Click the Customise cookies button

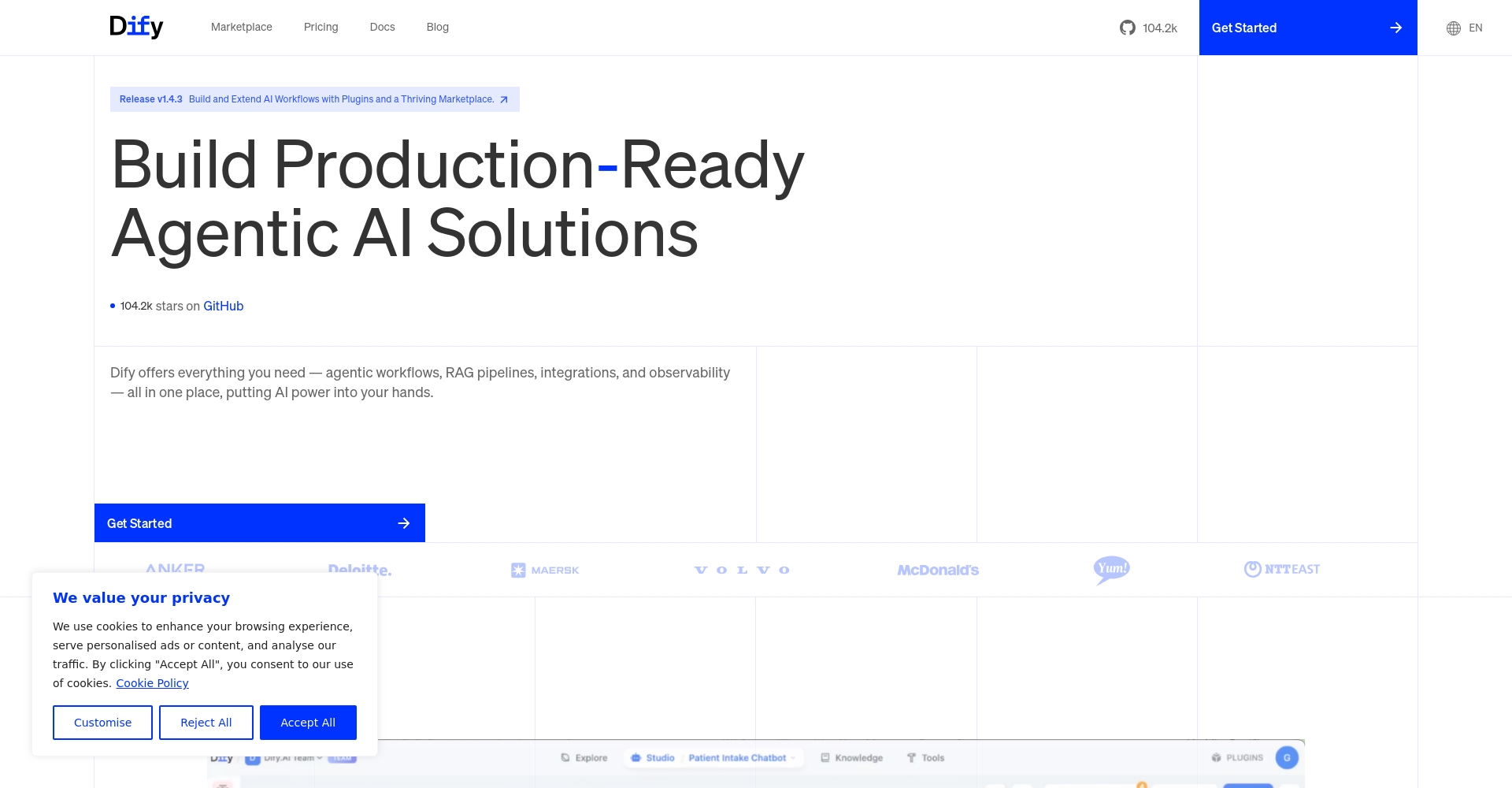102,723
